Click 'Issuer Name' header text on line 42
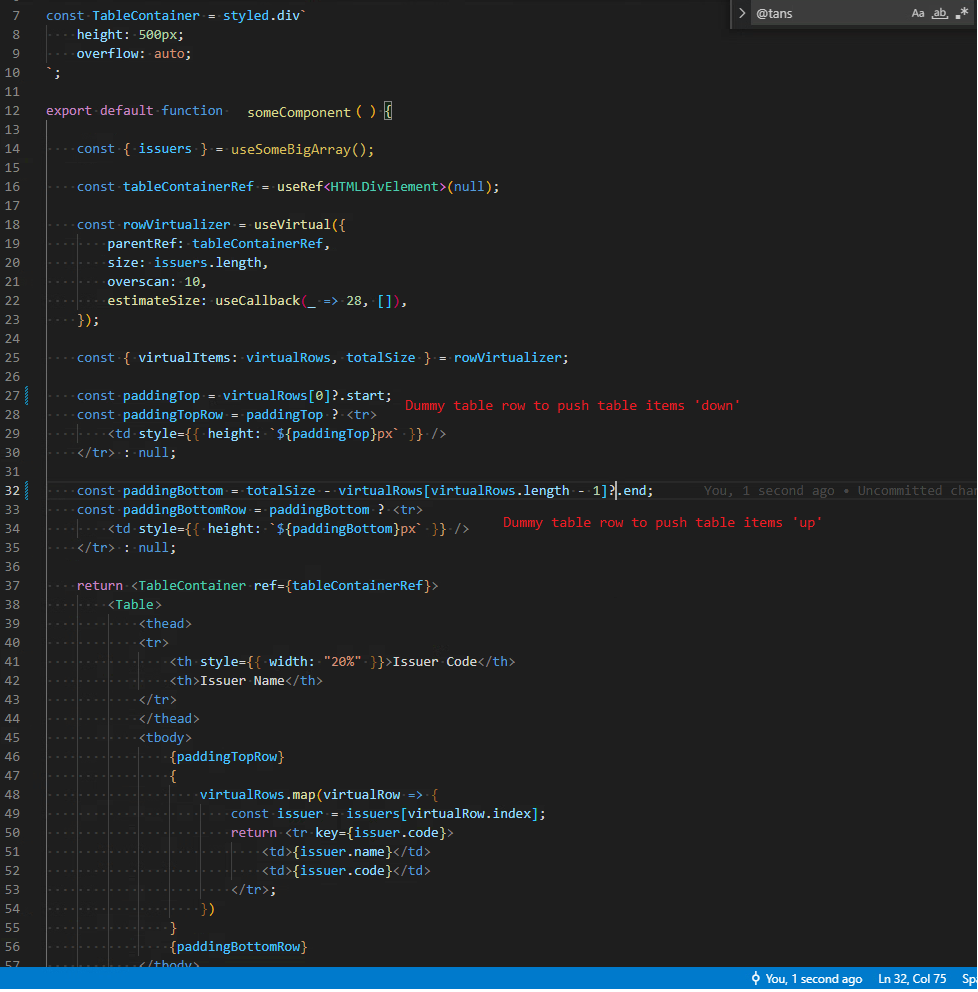Viewport: 978px width, 992px height. click(242, 680)
